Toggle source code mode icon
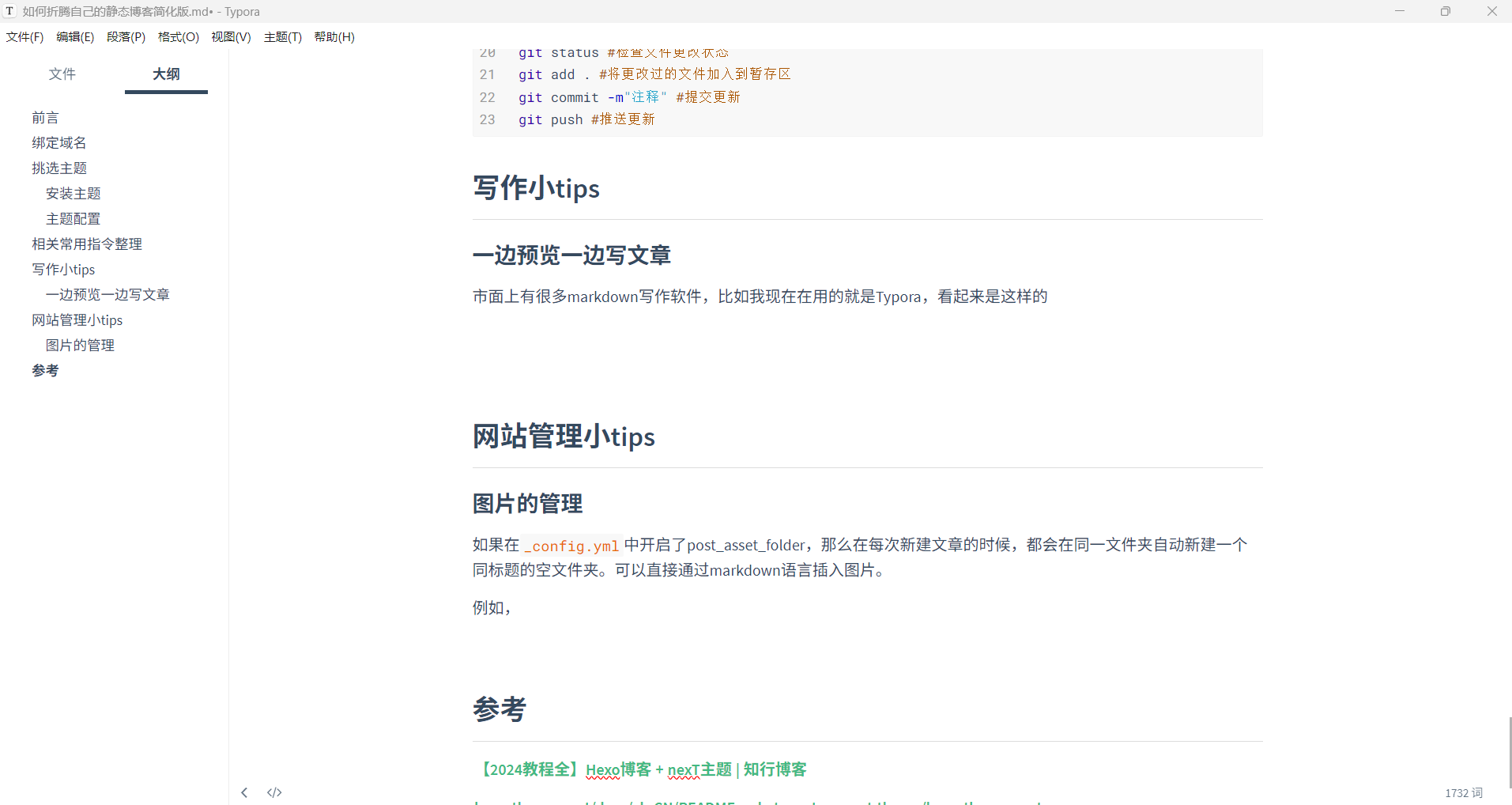 coord(274,792)
